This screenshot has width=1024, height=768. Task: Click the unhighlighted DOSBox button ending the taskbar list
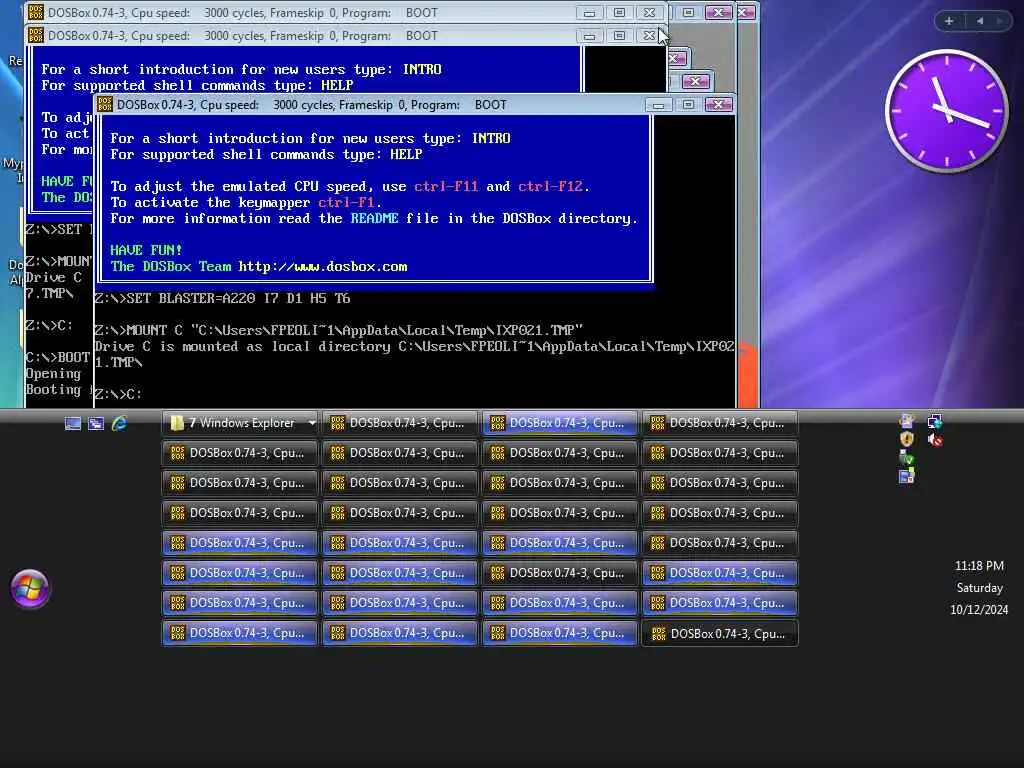point(720,633)
